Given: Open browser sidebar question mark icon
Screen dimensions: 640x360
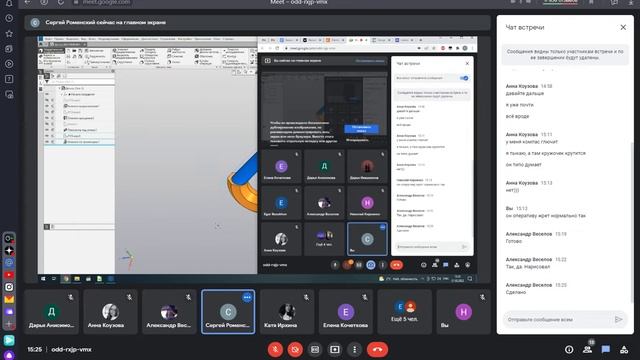Looking at the screenshot, I should [x=9, y=79].
